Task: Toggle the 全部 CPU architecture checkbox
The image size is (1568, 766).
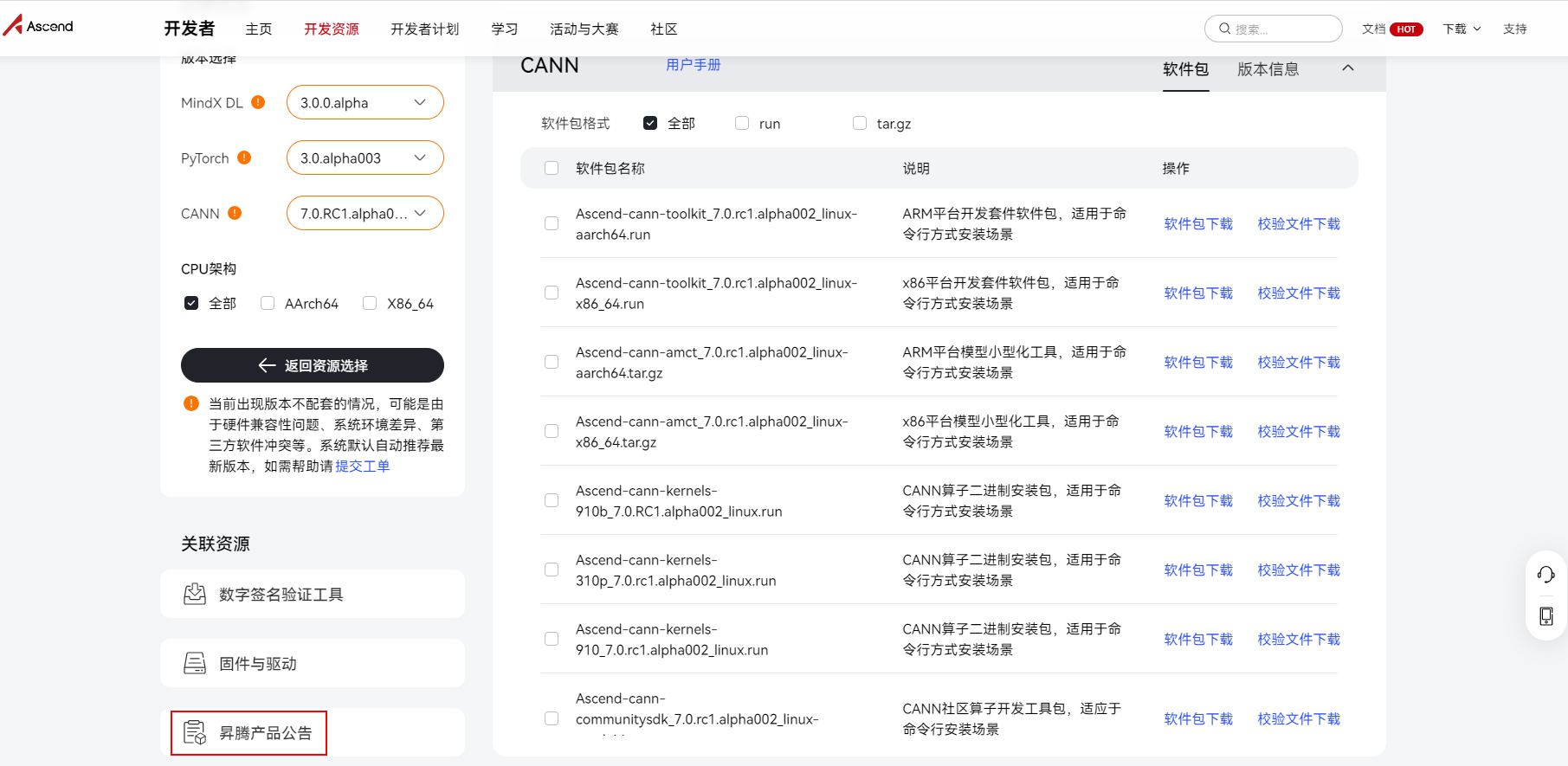Action: pyautogui.click(x=191, y=303)
